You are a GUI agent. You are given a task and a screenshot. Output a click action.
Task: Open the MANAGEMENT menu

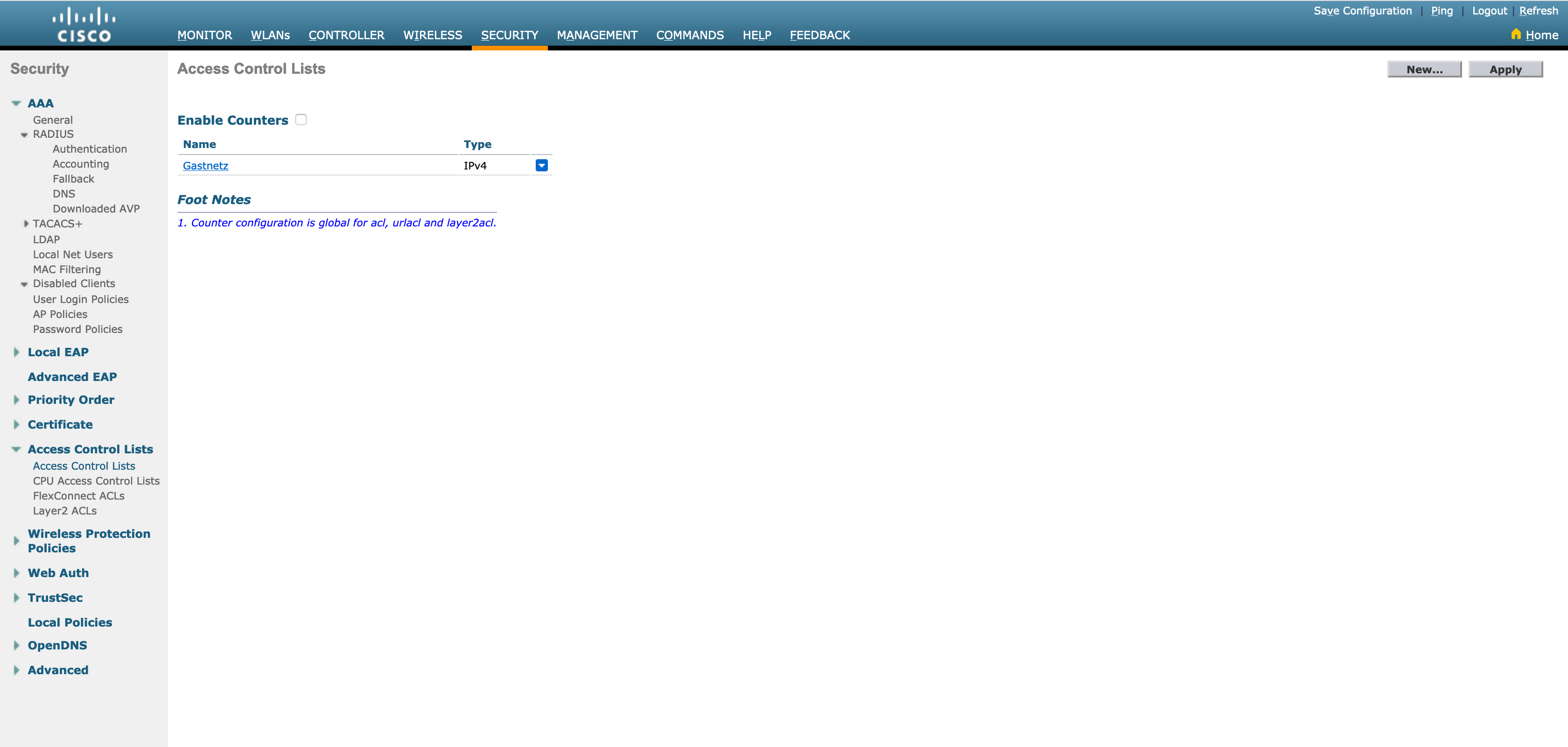[597, 35]
